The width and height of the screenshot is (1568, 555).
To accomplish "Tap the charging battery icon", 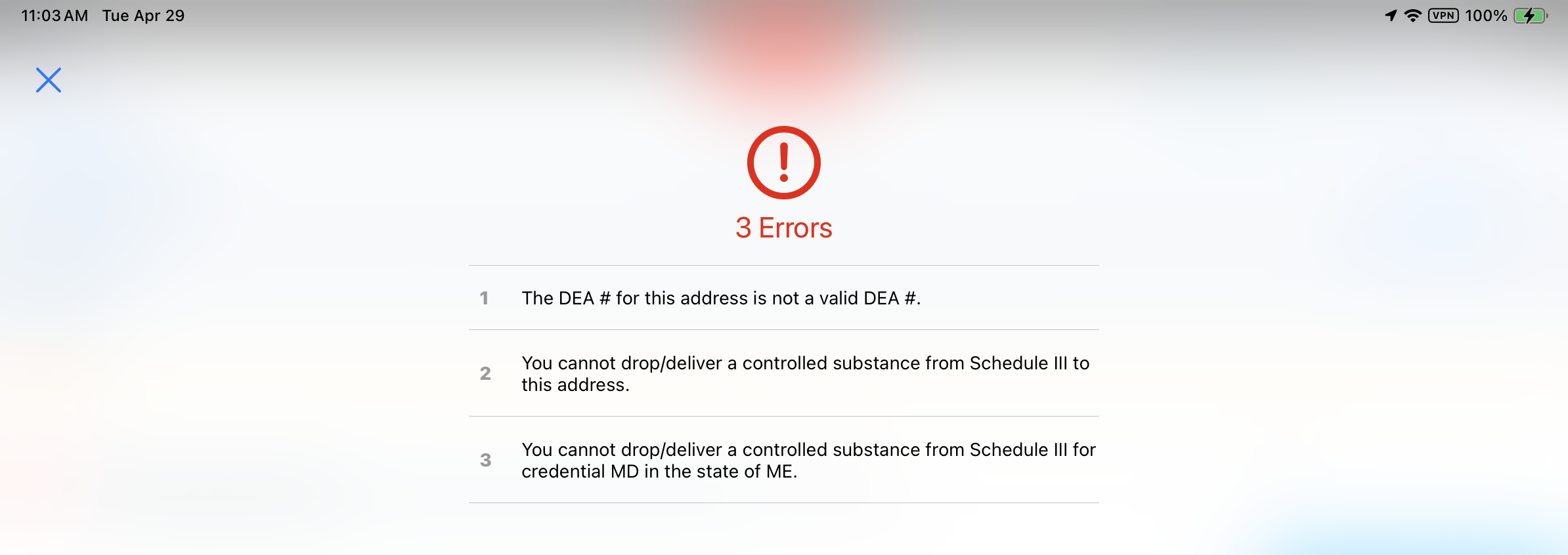I will 1530,16.
